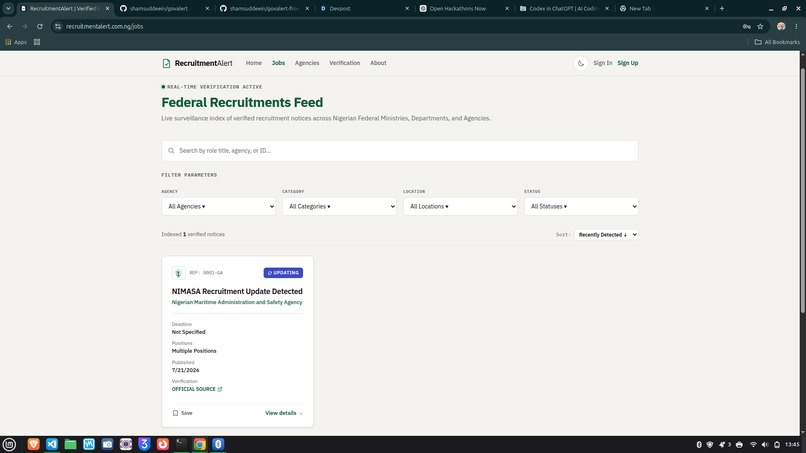Viewport: 806px width, 453px height.
Task: Open Visual Studio Code from the taskbar
Action: pyautogui.click(x=52, y=444)
